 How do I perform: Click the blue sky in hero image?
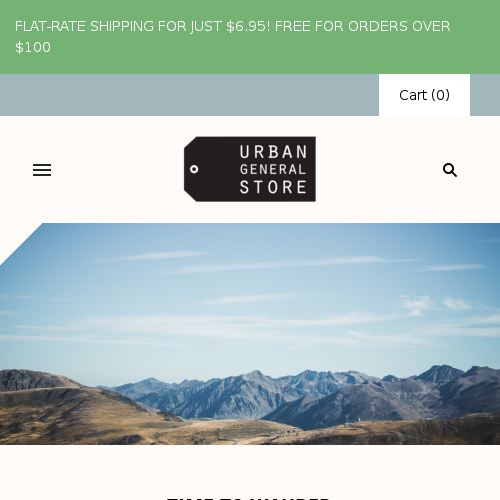click(x=250, y=293)
